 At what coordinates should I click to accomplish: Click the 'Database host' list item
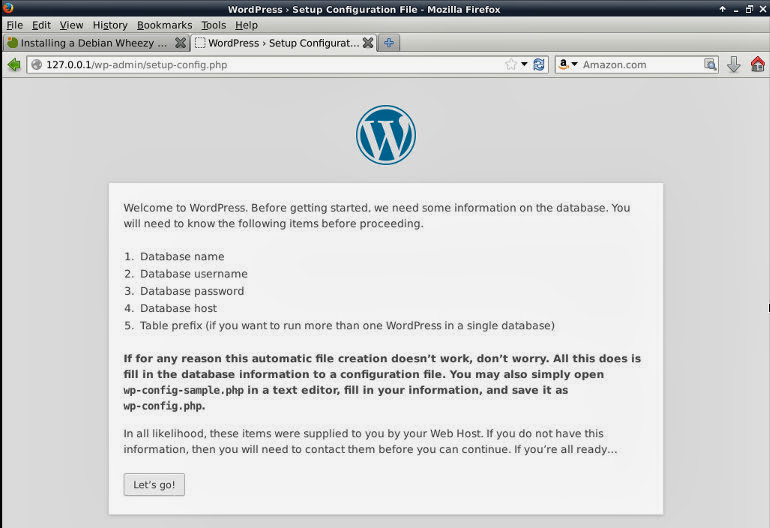178,308
